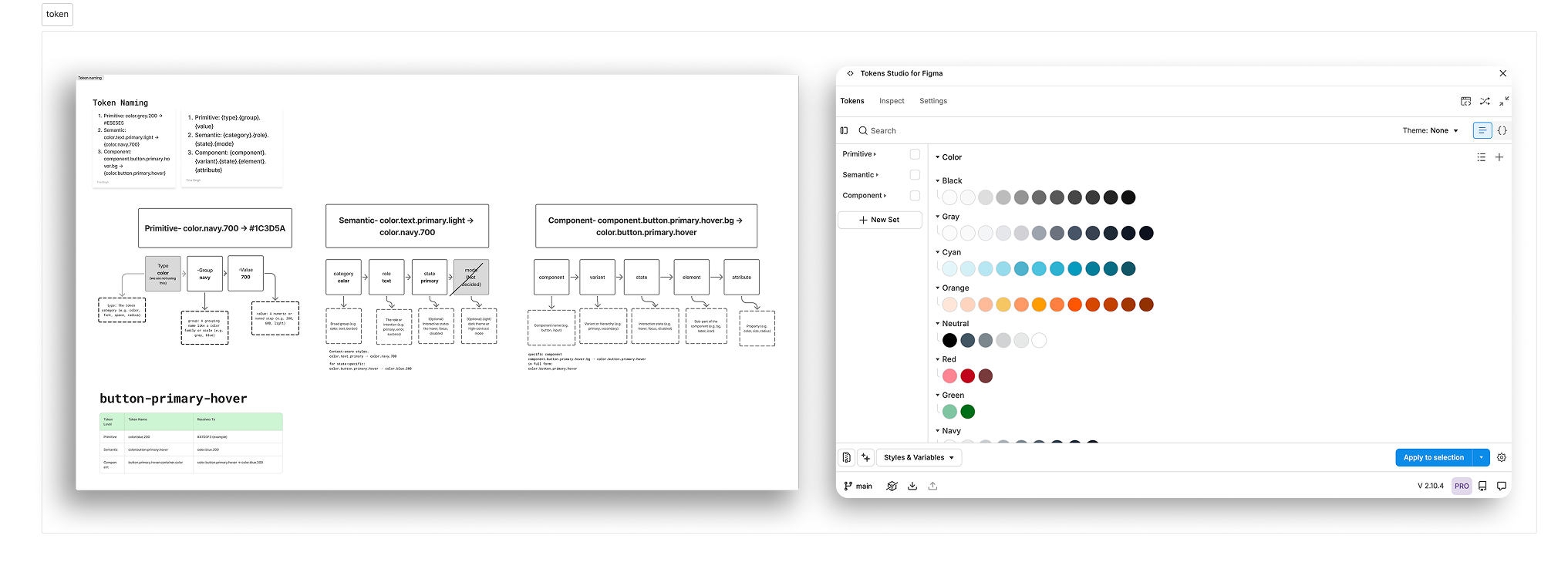This screenshot has width=1568, height=569.
Task: Switch to the Tokens tab
Action: (x=852, y=101)
